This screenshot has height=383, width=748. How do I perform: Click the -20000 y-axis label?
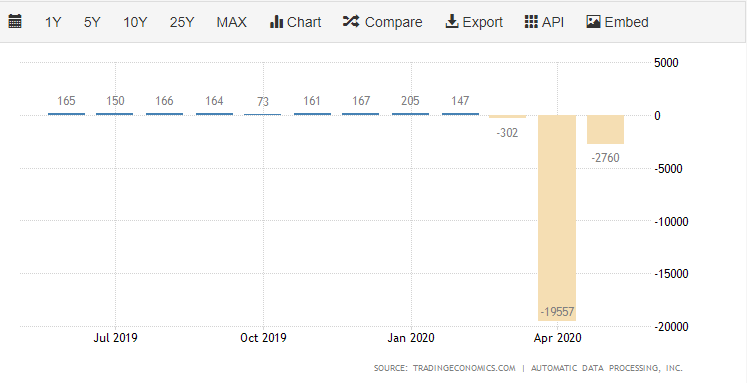coord(671,327)
